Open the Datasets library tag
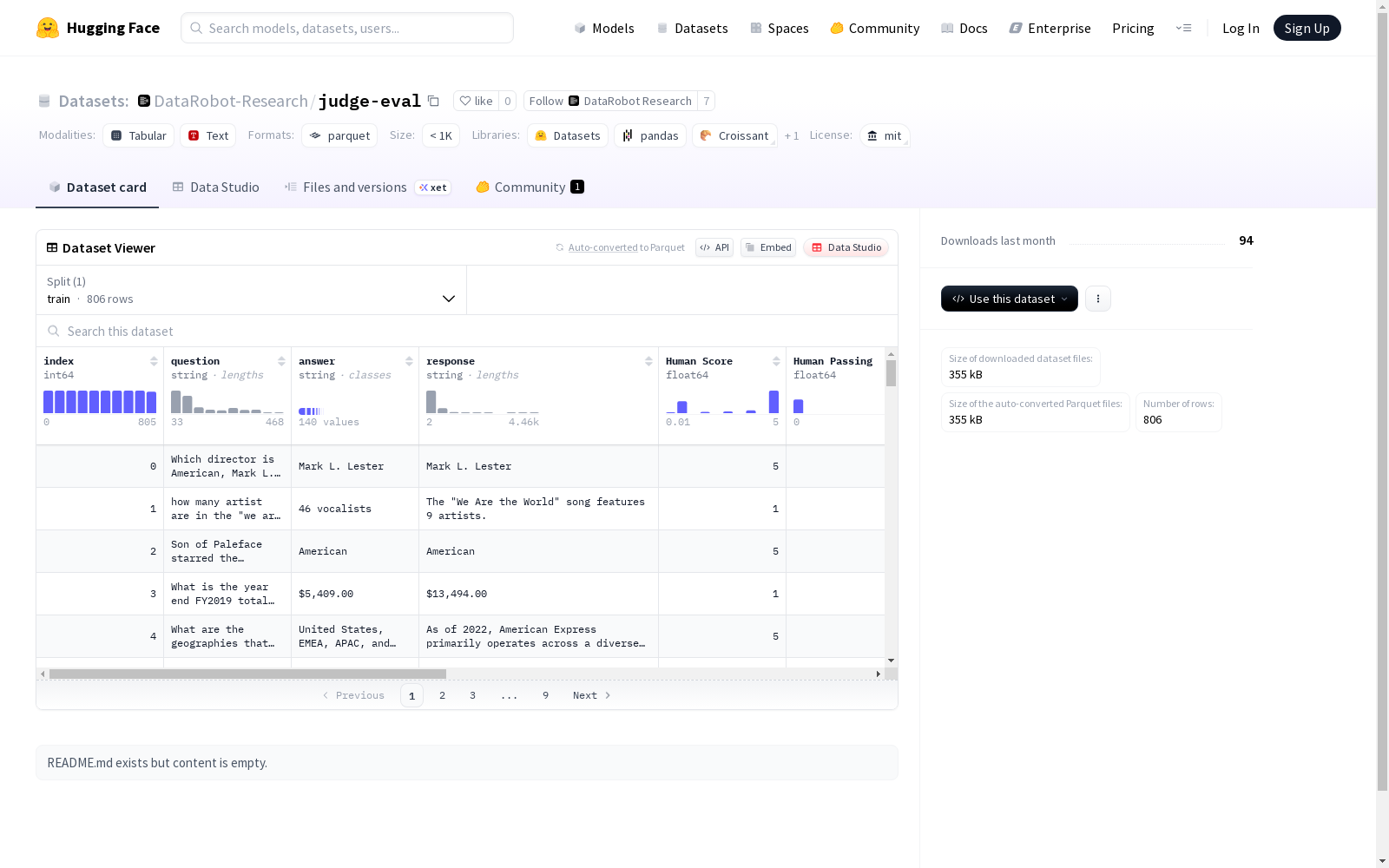 pos(568,135)
